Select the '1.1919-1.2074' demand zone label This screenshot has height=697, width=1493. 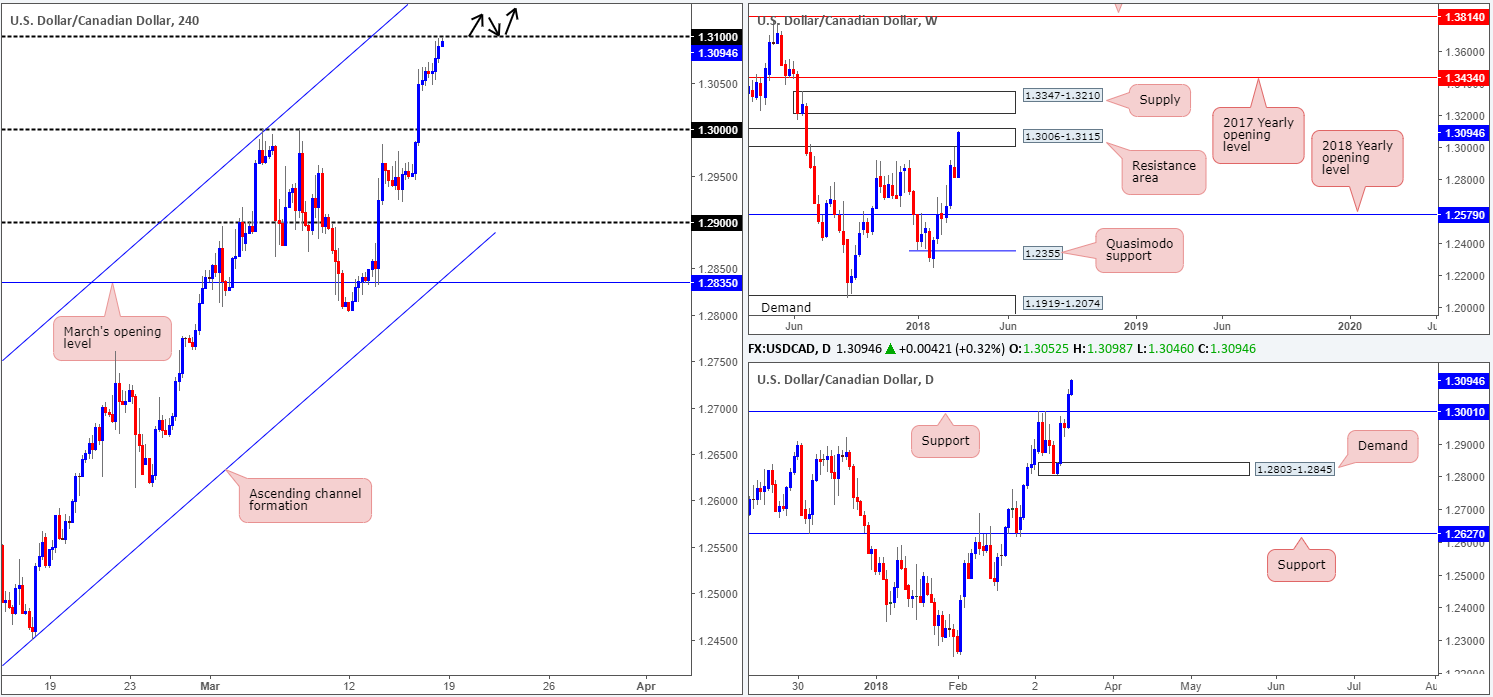1061,302
